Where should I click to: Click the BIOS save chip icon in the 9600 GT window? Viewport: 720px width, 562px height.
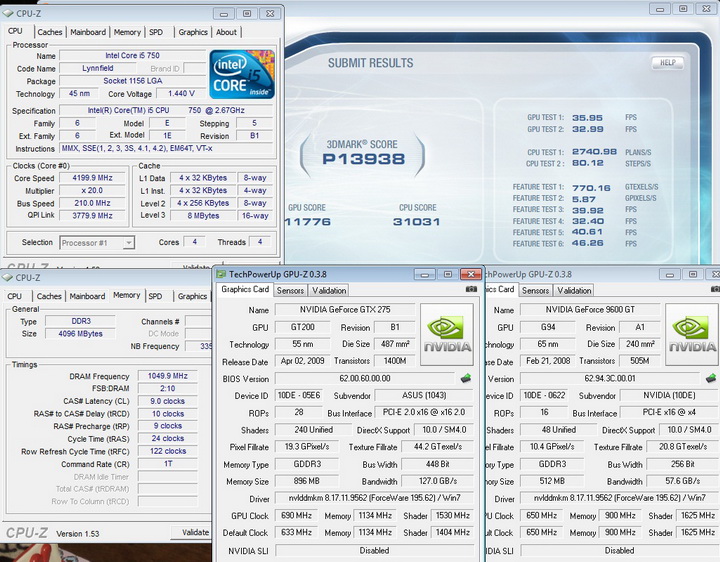click(711, 378)
